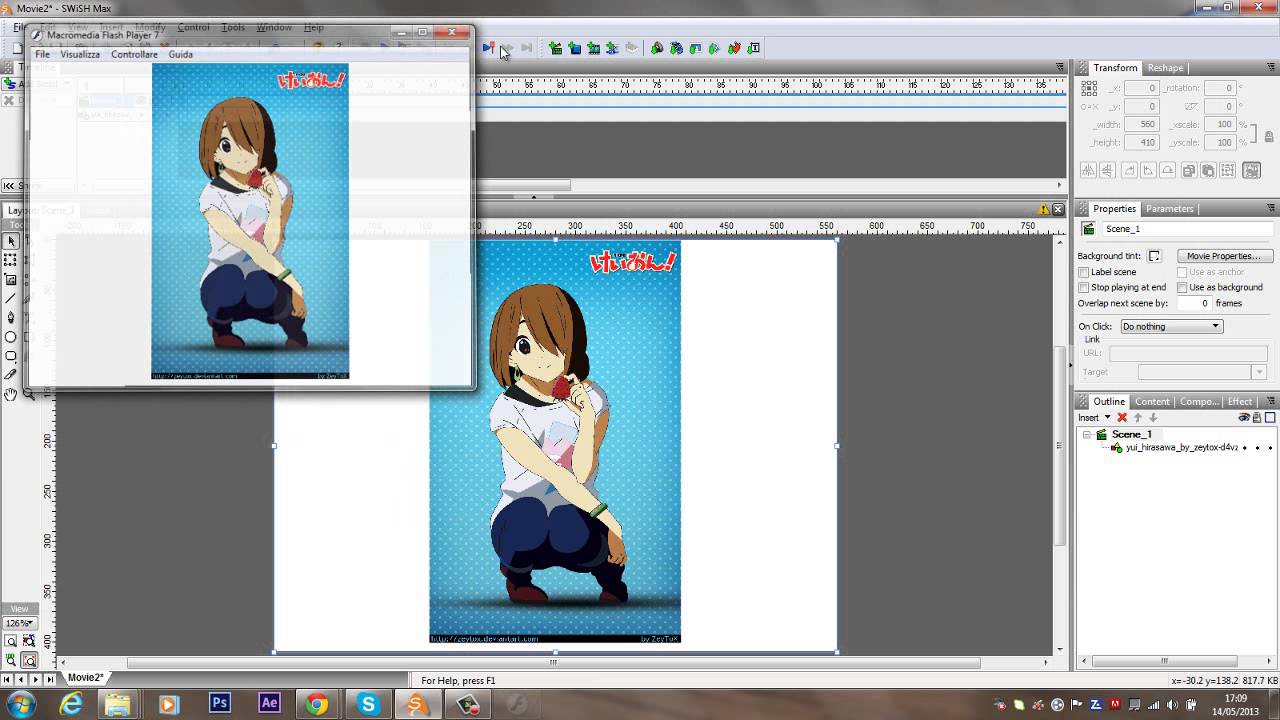1280x720 pixels.
Task: Select the Movie2* document tab at bottom
Action: [x=85, y=678]
